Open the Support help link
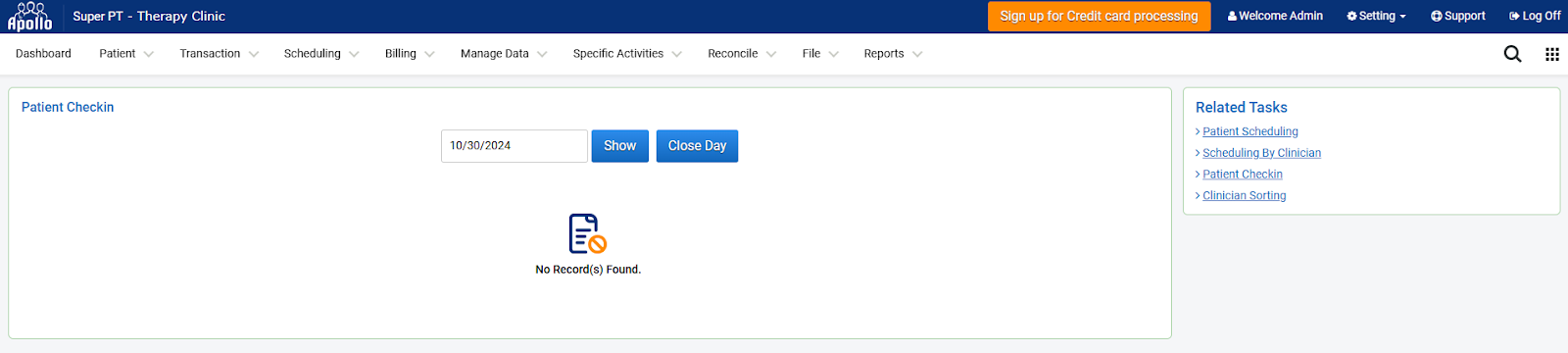1568x353 pixels. (x=1457, y=16)
